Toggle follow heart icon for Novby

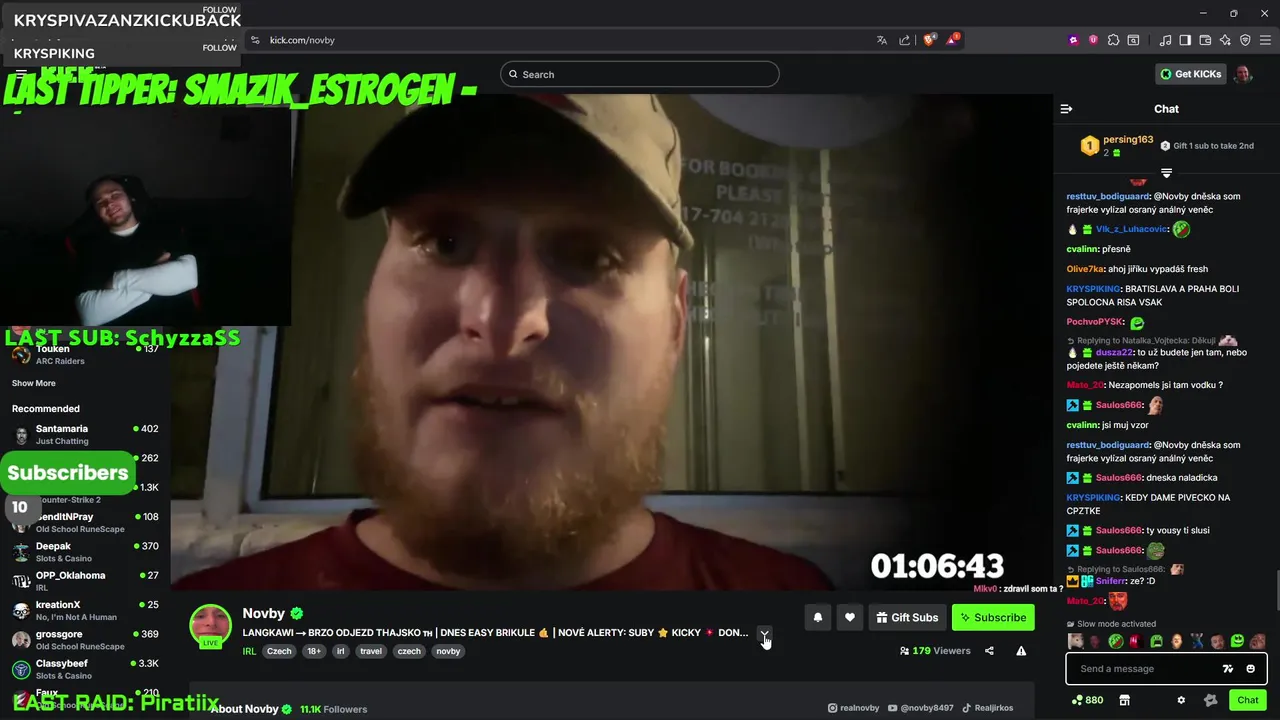pos(849,618)
